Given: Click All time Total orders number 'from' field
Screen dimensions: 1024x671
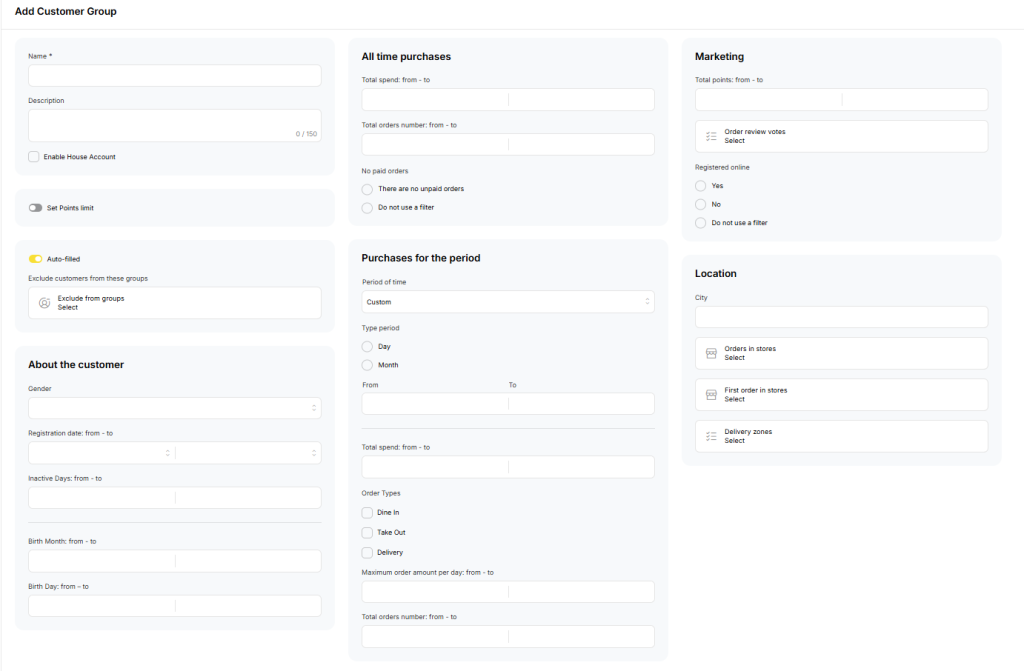Looking at the screenshot, I should [x=435, y=144].
